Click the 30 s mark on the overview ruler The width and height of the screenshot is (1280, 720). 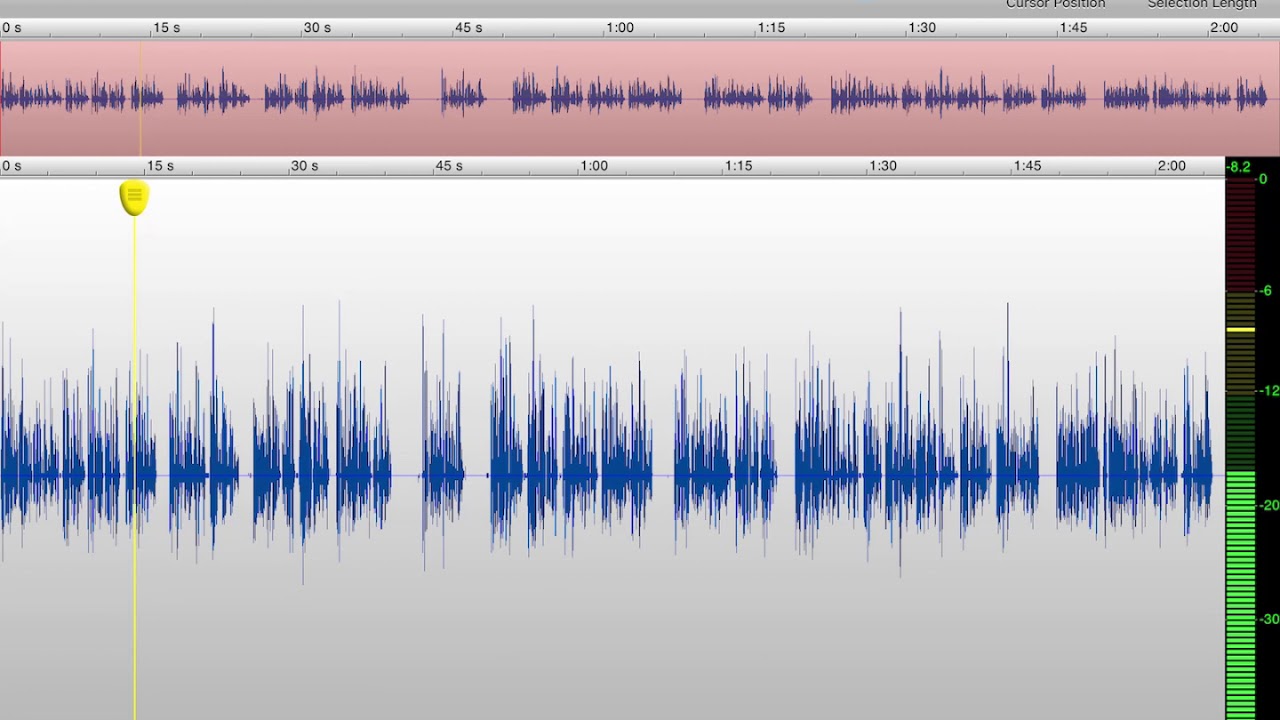pos(318,28)
